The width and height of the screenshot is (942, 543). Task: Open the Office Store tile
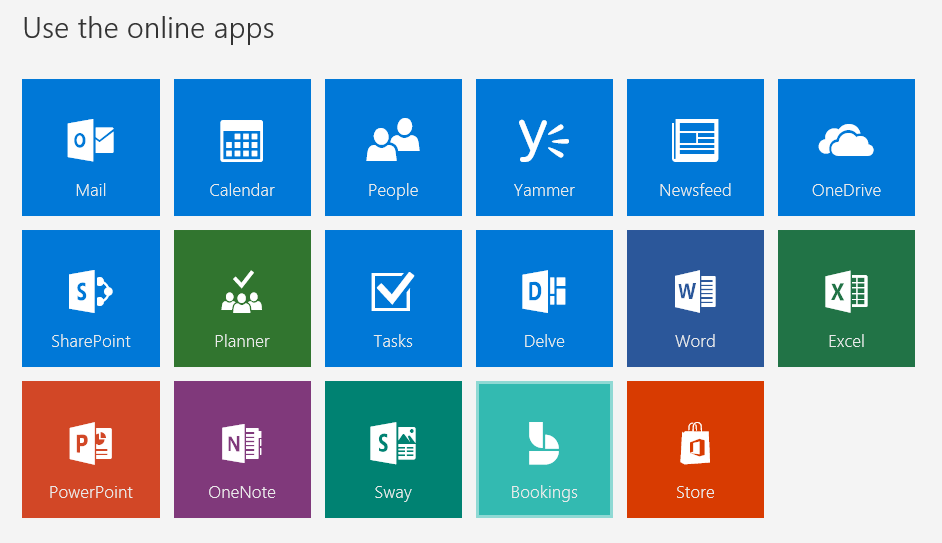[695, 449]
